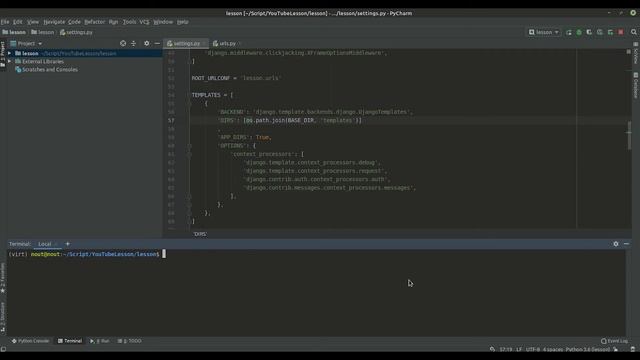The height and width of the screenshot is (360, 640).
Task: Open Search Everywhere magnifier icon
Action: 633,32
